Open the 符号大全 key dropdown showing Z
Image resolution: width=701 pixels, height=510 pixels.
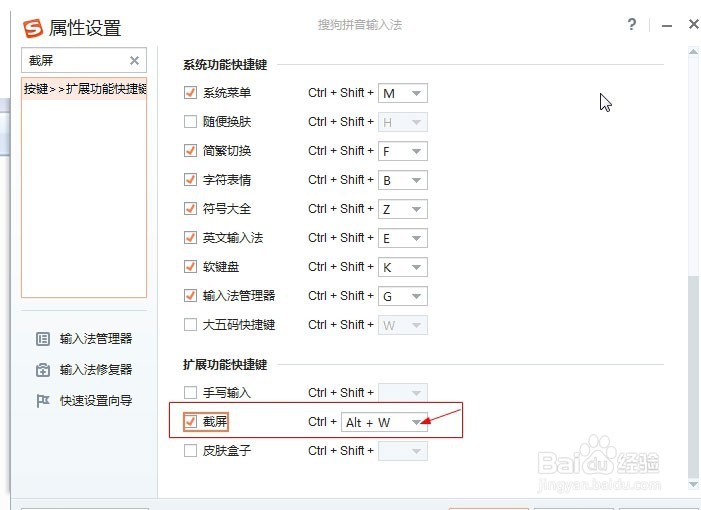coord(403,209)
